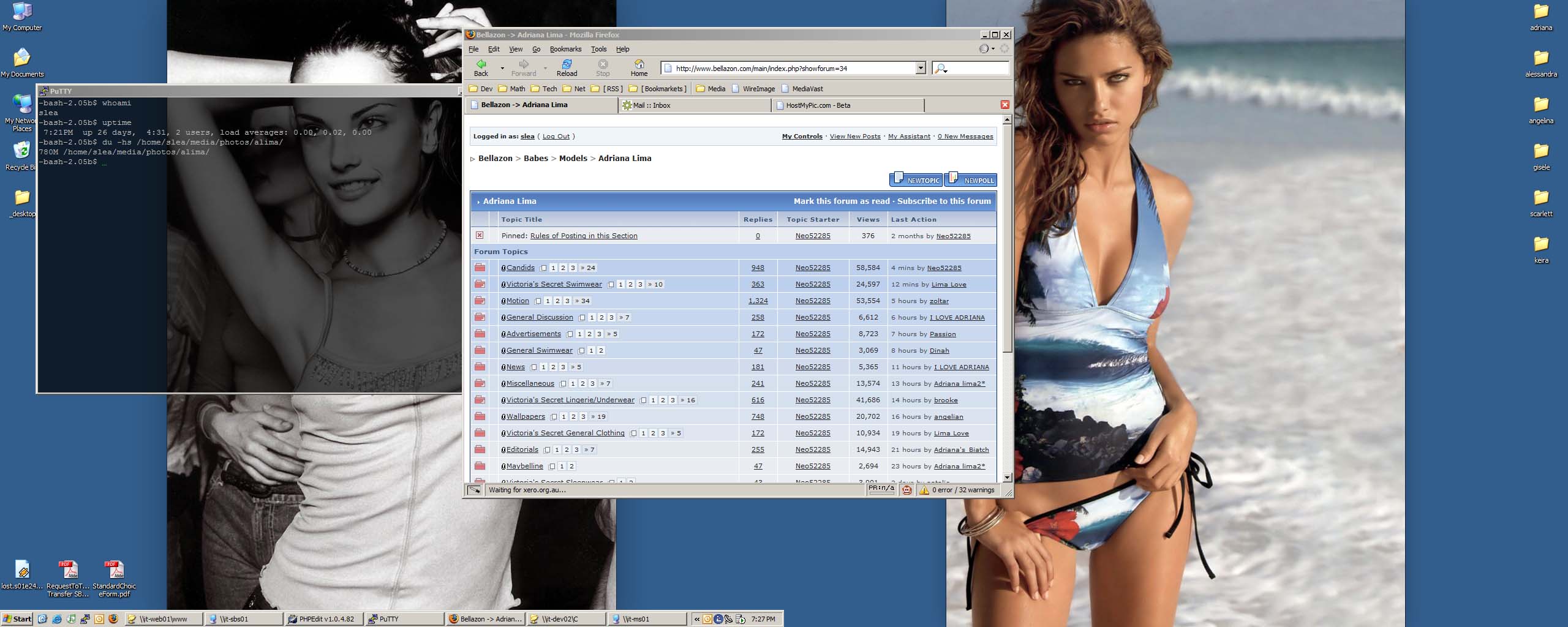Image resolution: width=1568 pixels, height=627 pixels.
Task: Open the Back button history dropdown arrow
Action: point(502,68)
